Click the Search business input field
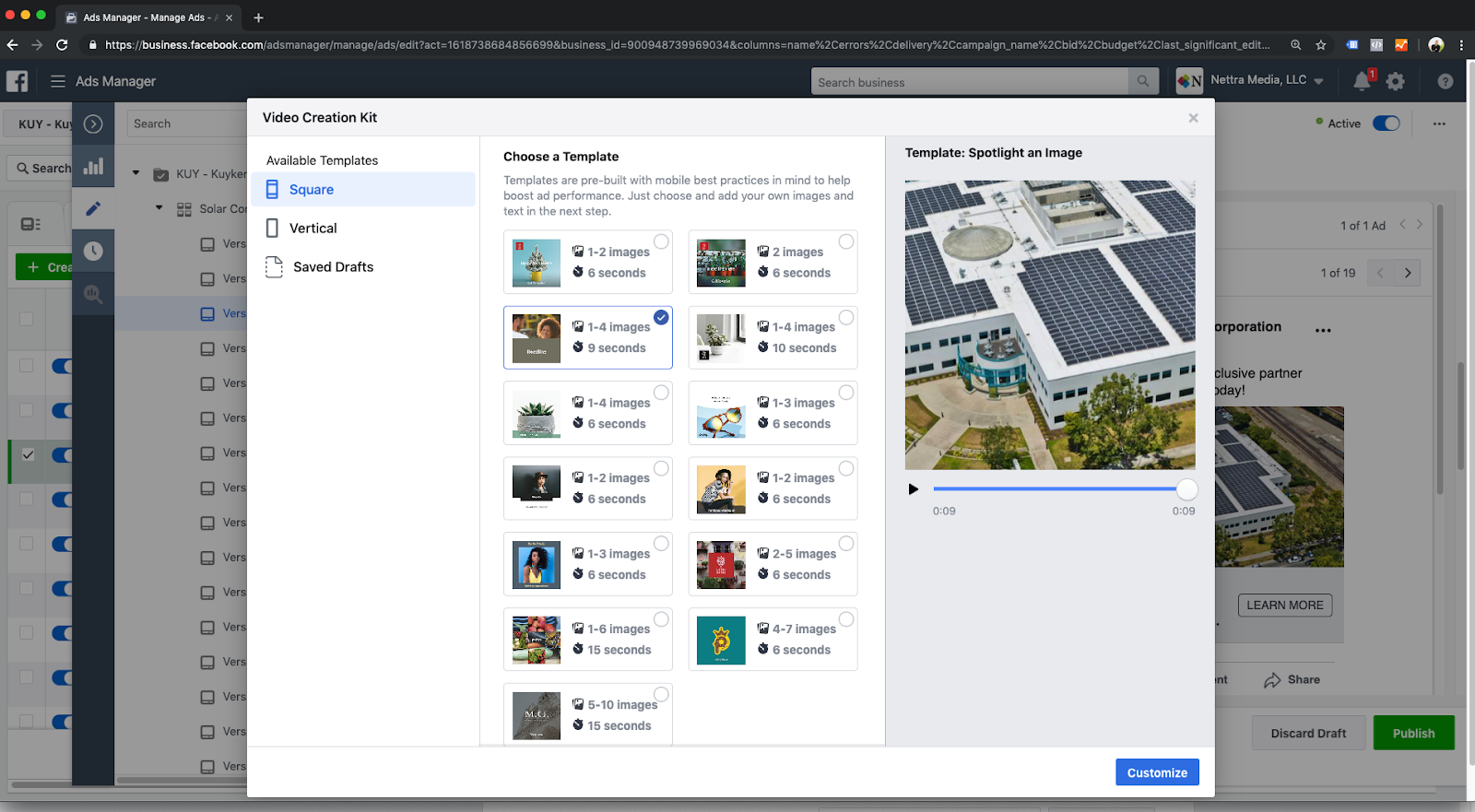The width and height of the screenshot is (1475, 812). pyautogui.click(x=970, y=81)
